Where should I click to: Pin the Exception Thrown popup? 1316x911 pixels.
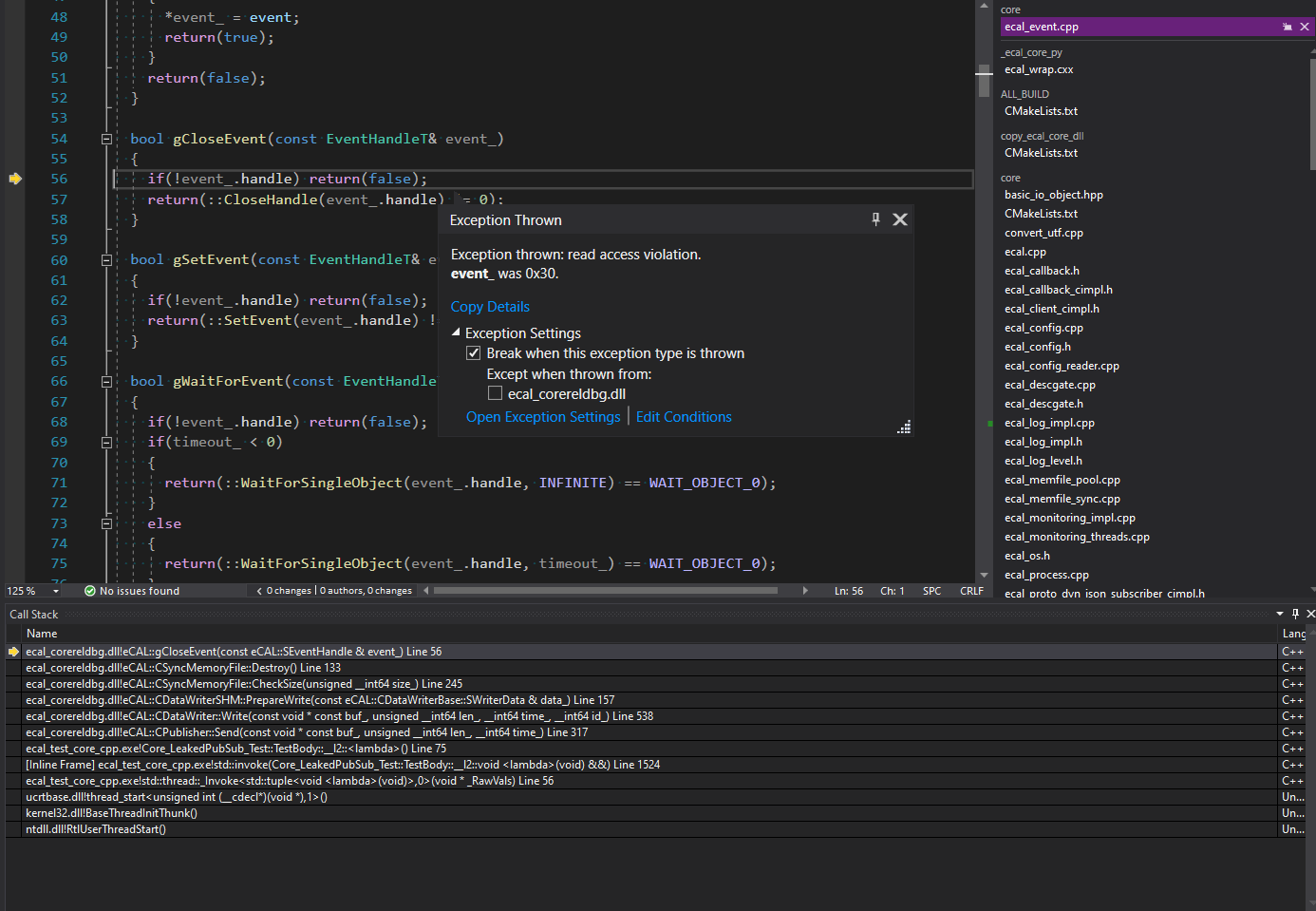click(x=874, y=218)
